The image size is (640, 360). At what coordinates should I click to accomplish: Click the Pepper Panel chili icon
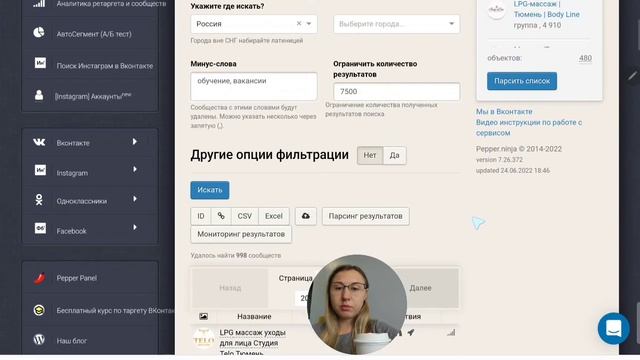39,278
